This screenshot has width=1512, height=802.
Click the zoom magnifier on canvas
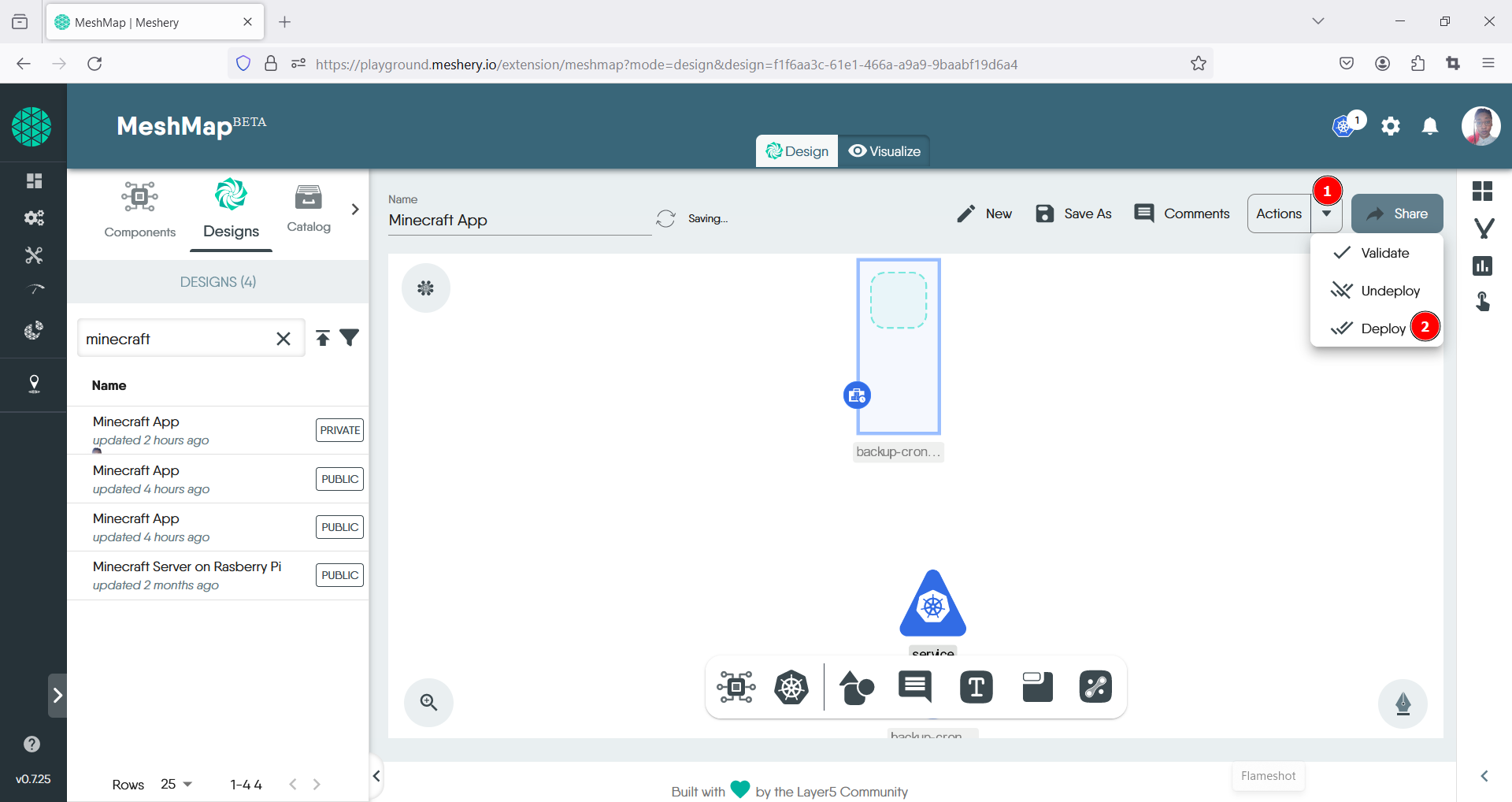click(x=428, y=702)
